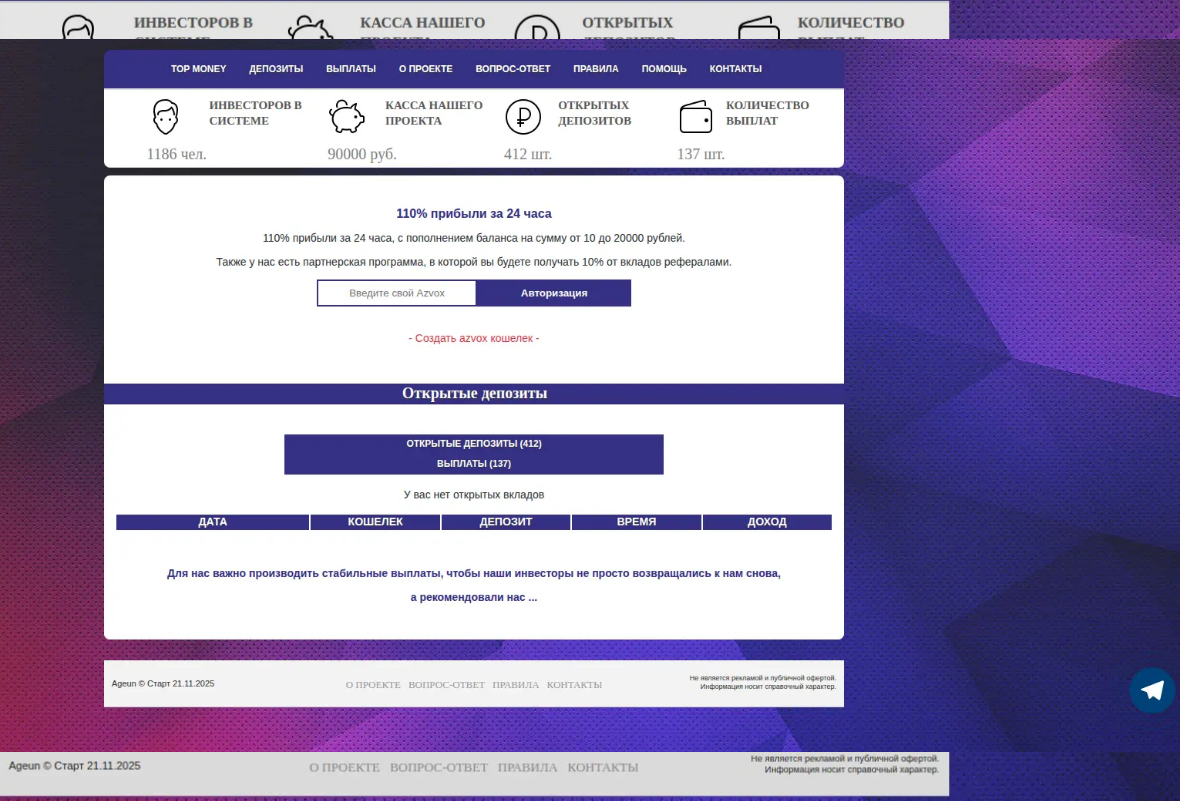Open О ПРОЕКТЕ from the top navigation menu
The height and width of the screenshot is (801, 1180).
(426, 69)
